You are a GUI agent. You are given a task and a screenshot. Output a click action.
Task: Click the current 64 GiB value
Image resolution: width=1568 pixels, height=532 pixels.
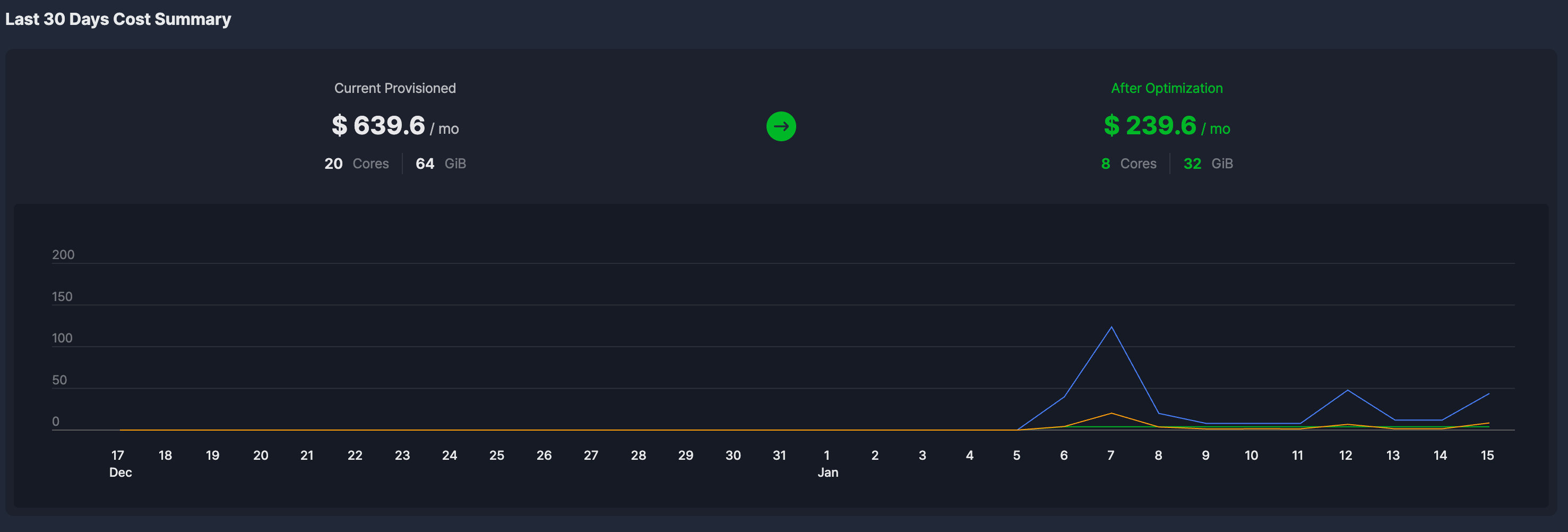440,164
